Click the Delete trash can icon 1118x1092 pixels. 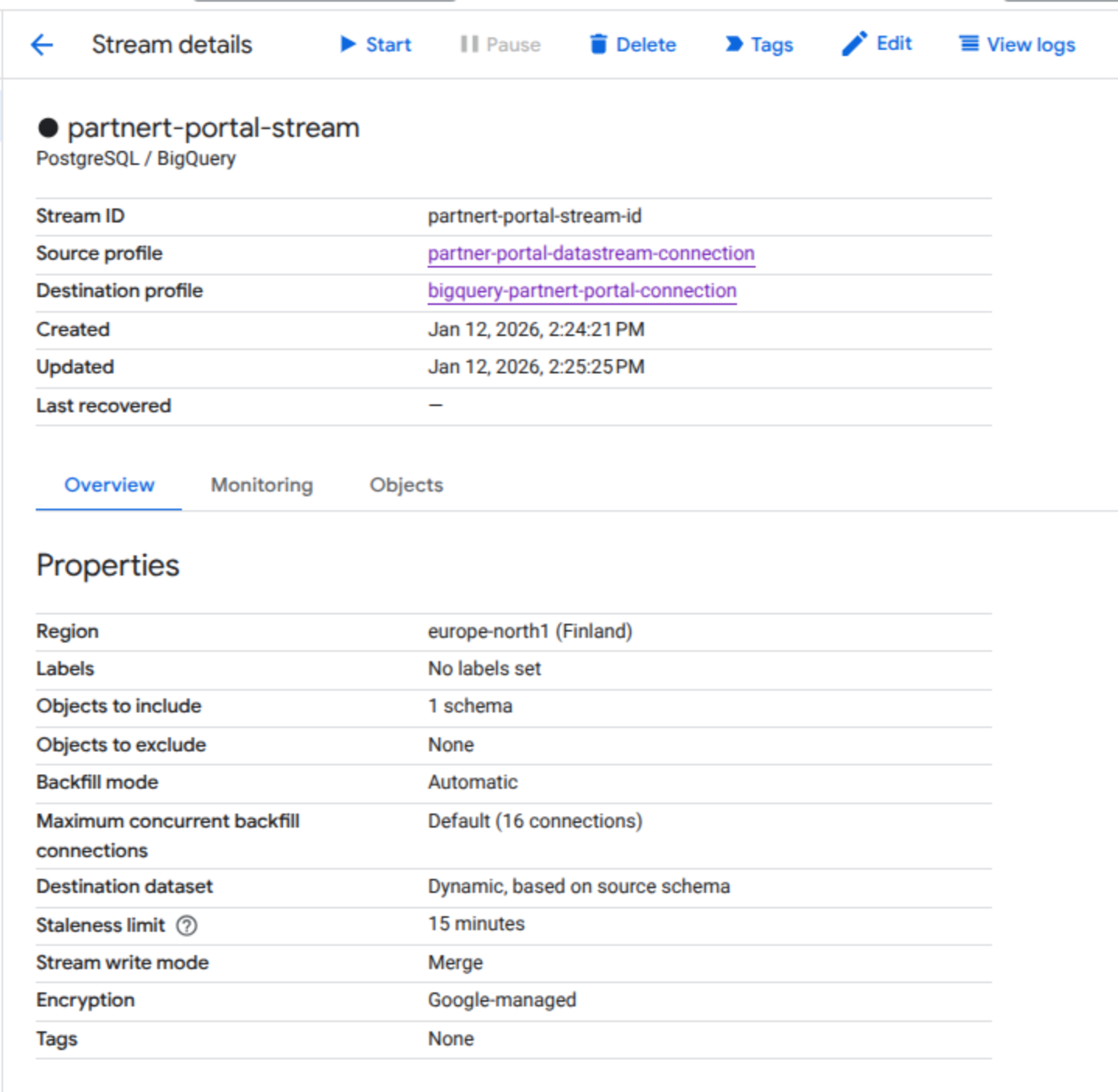[598, 44]
